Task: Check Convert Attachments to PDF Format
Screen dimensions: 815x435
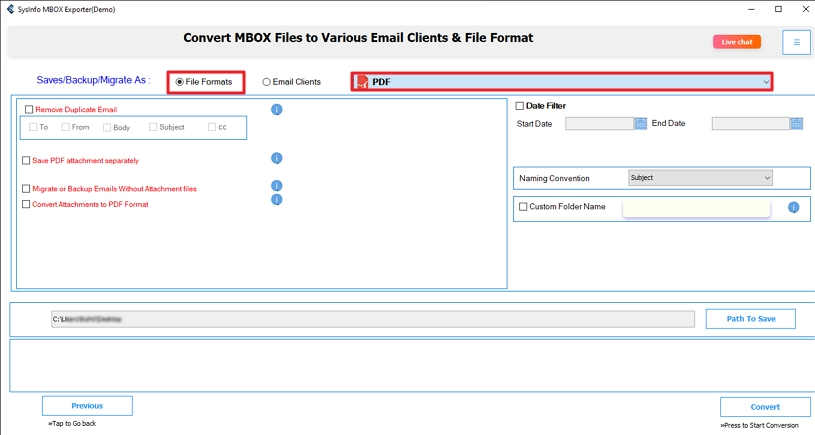Action: (26, 204)
